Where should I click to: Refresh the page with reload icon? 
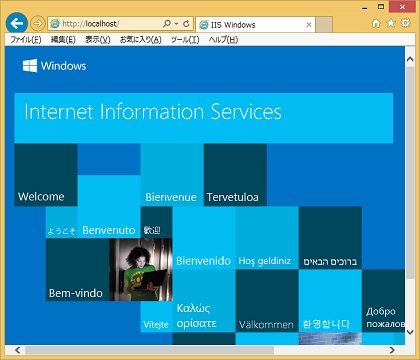point(186,24)
